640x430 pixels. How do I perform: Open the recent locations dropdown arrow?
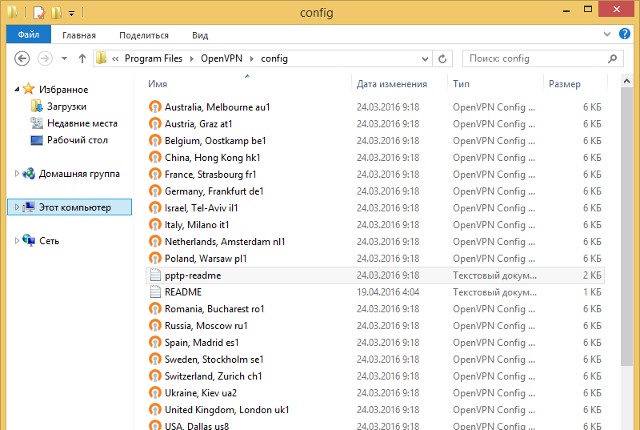64,59
